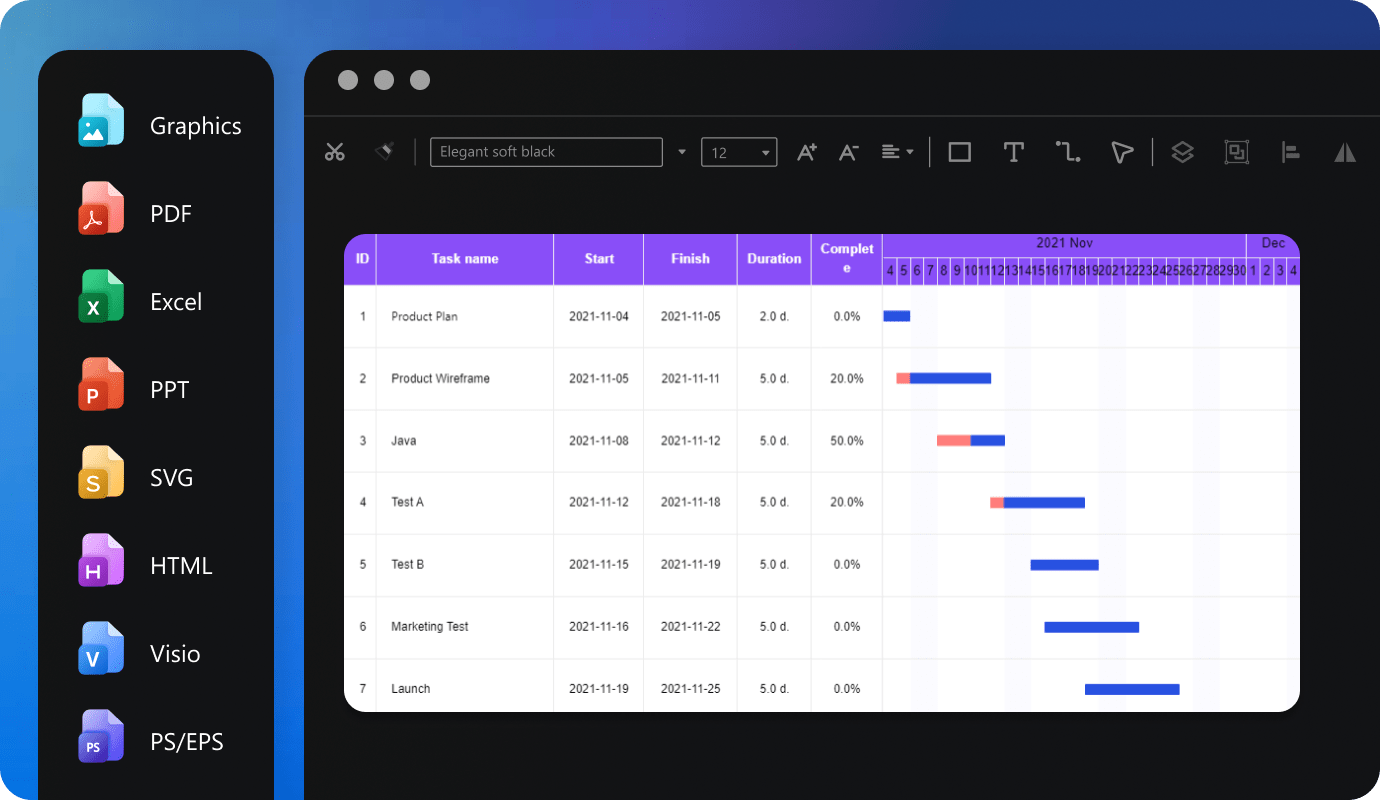
Task: Increase font size with A+ icon
Action: click(x=806, y=152)
